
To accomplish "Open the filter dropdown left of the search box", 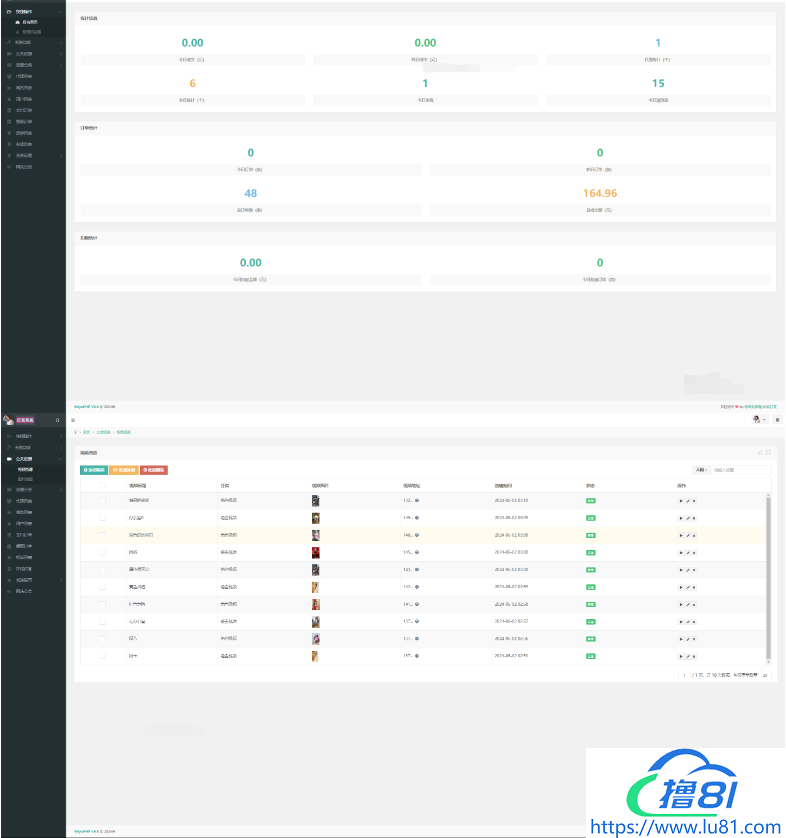I will click(701, 469).
